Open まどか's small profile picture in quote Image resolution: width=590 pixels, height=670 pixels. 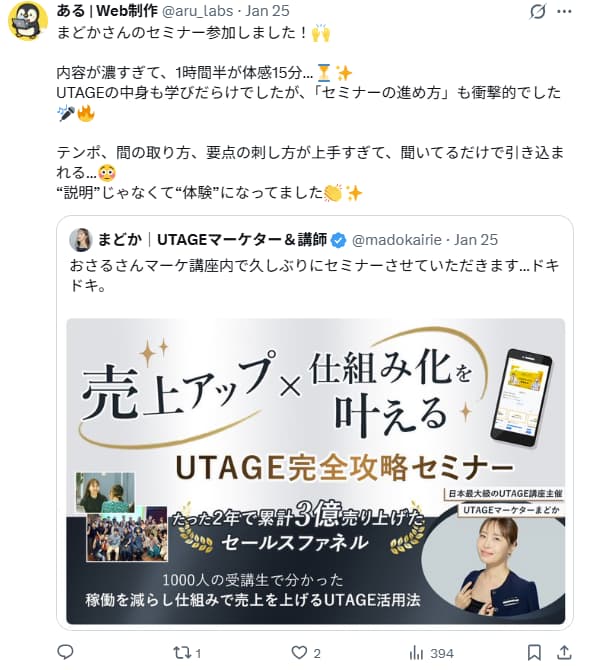(81, 240)
